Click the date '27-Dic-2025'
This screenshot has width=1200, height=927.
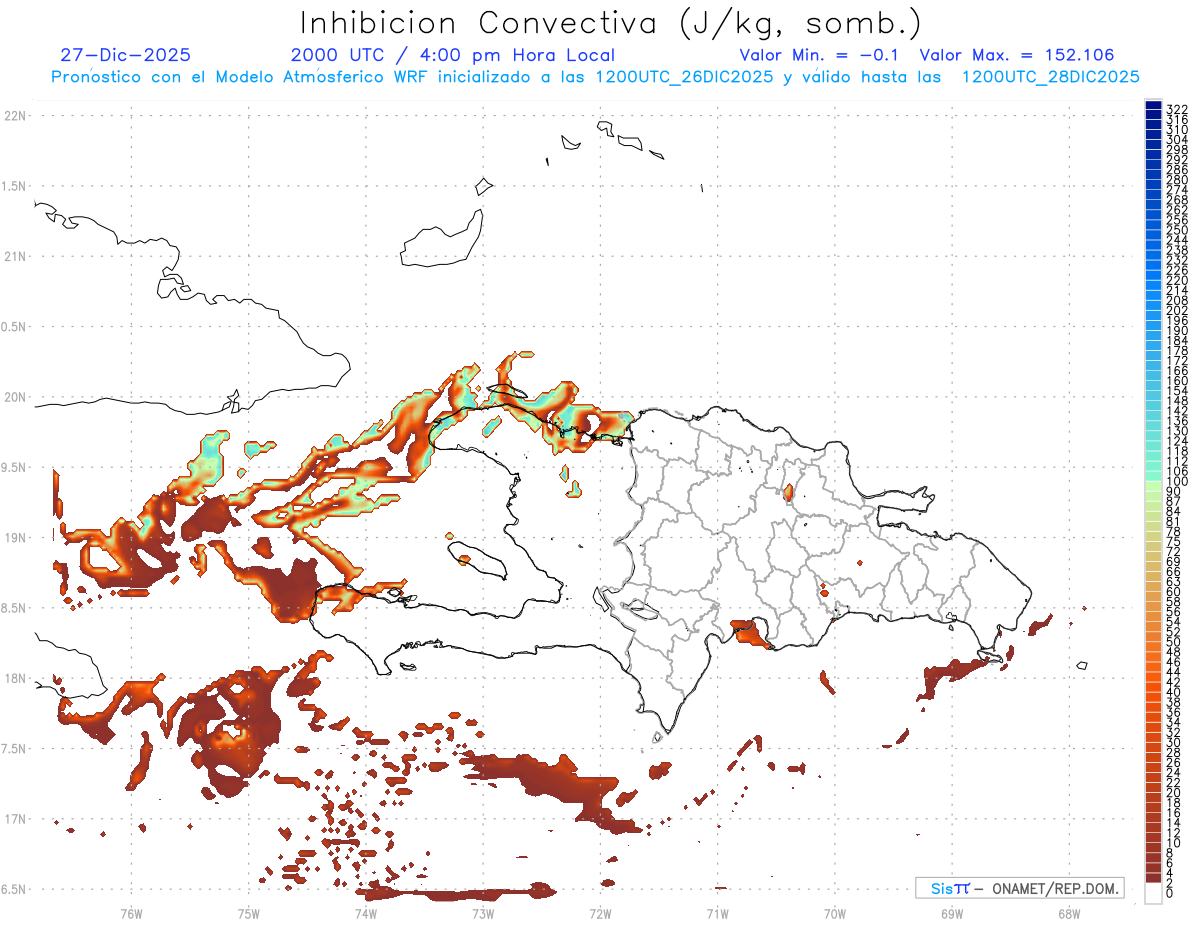pos(125,55)
